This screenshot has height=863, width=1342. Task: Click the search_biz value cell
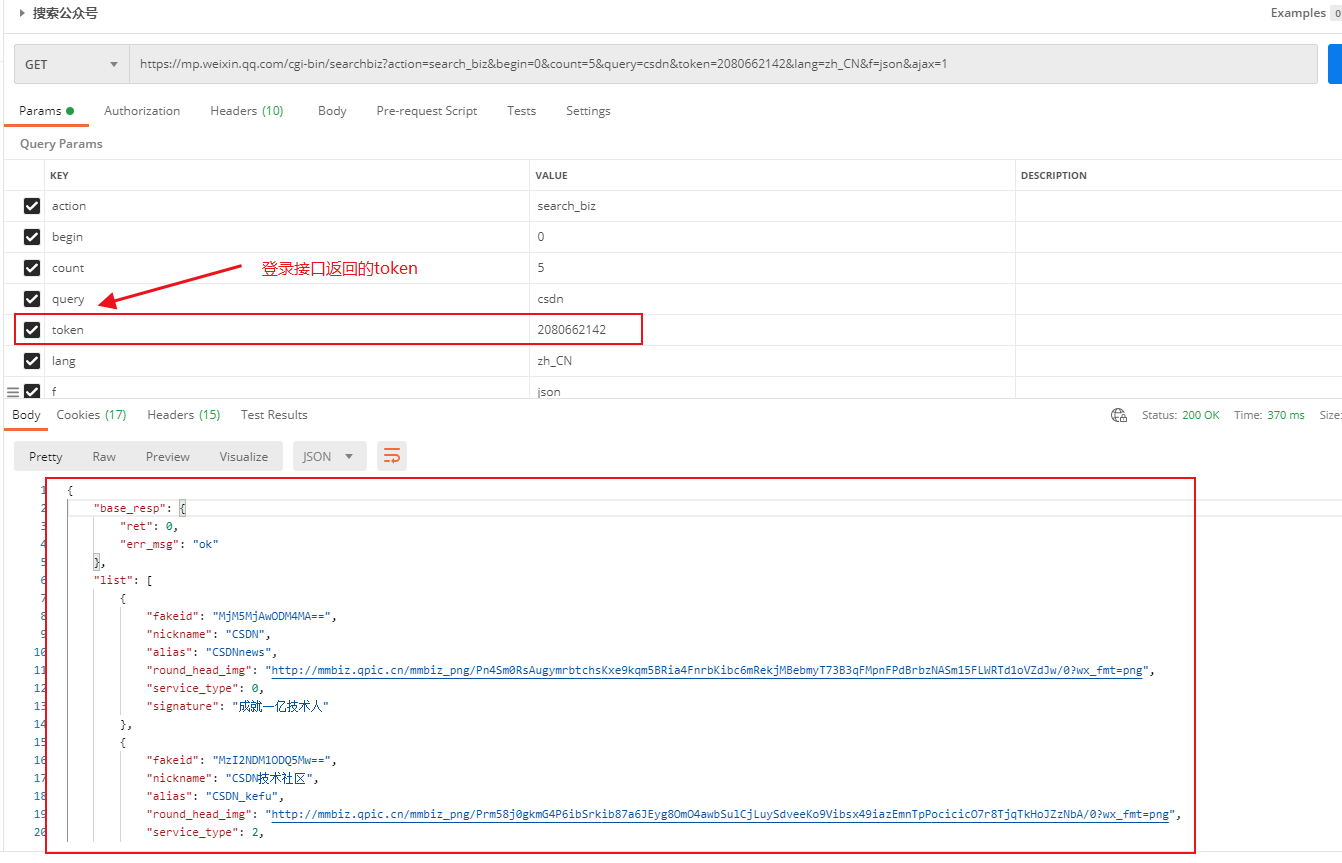pyautogui.click(x=772, y=206)
